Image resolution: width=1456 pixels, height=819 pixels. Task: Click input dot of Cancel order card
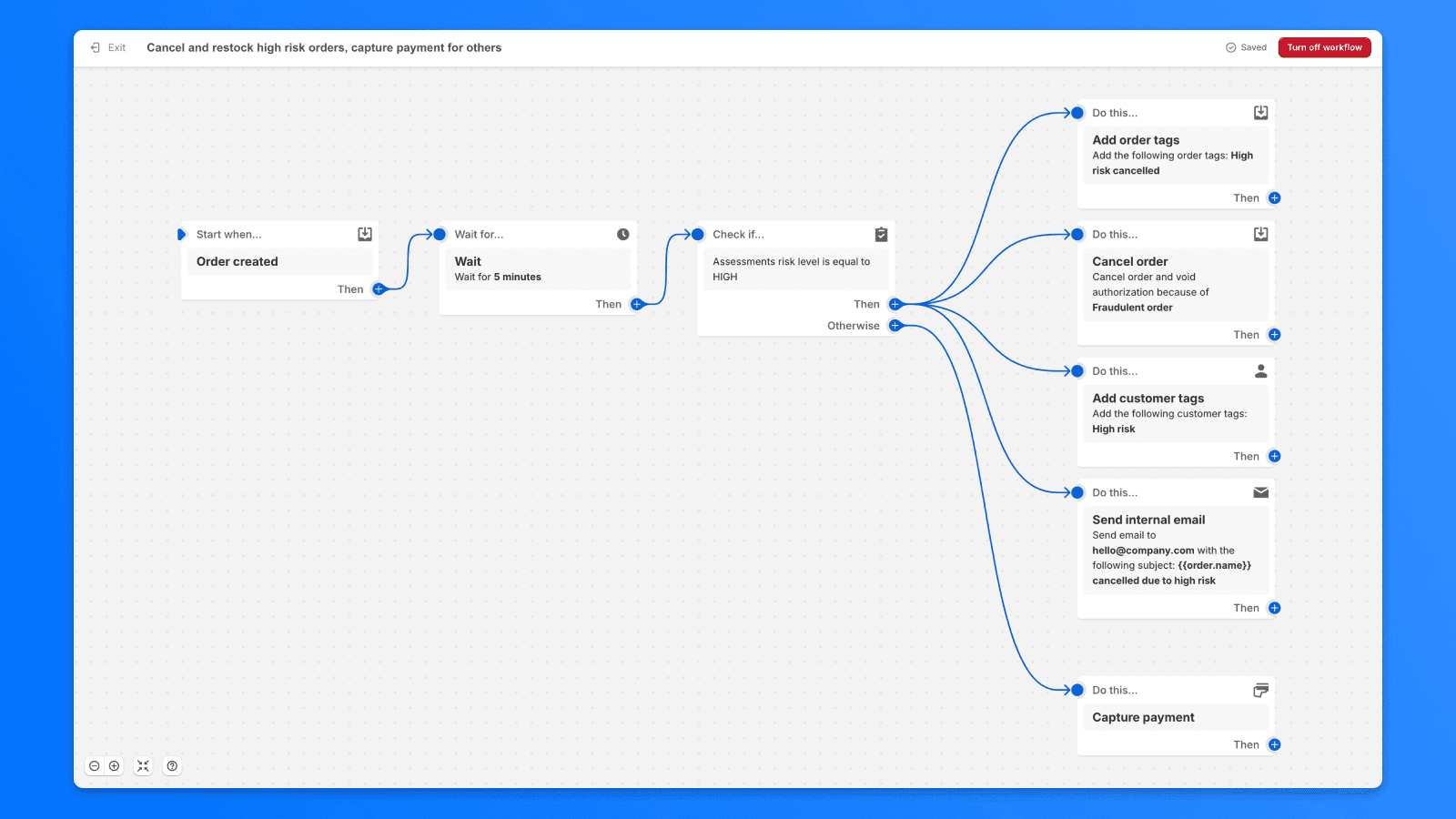1077,234
